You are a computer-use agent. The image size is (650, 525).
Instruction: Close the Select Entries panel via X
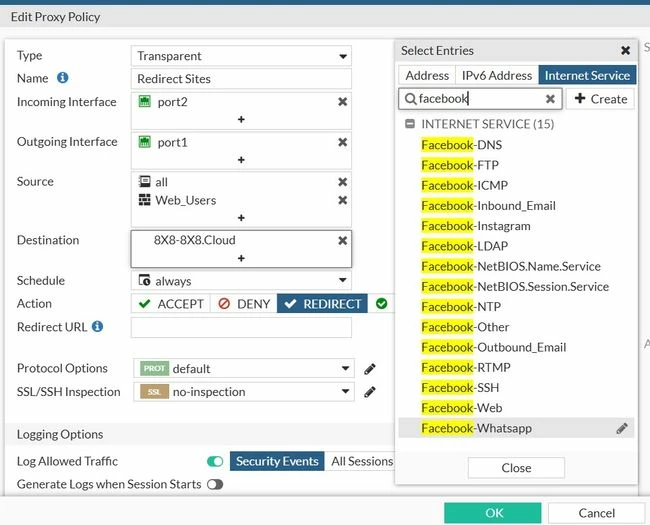pyautogui.click(x=626, y=51)
